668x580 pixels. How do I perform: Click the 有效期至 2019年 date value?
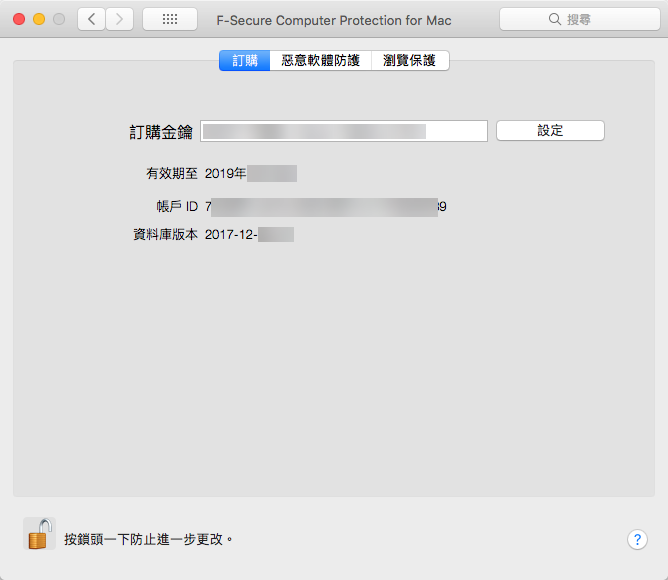coord(250,174)
